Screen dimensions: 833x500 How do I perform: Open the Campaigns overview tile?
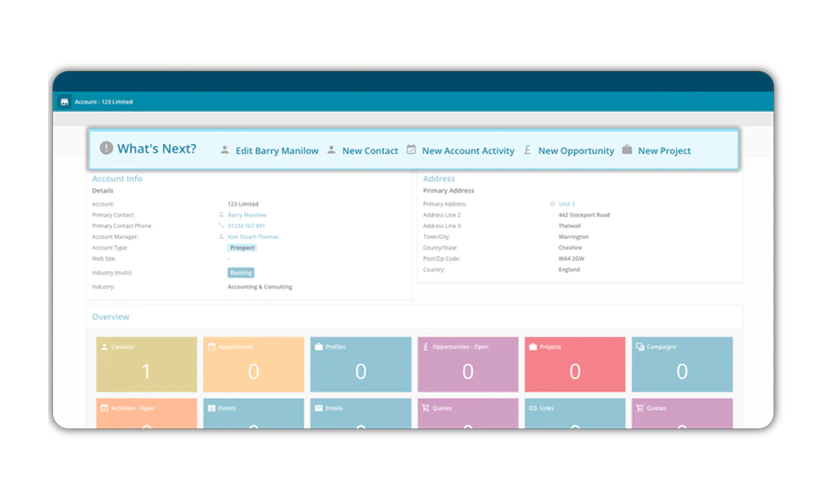pos(682,365)
